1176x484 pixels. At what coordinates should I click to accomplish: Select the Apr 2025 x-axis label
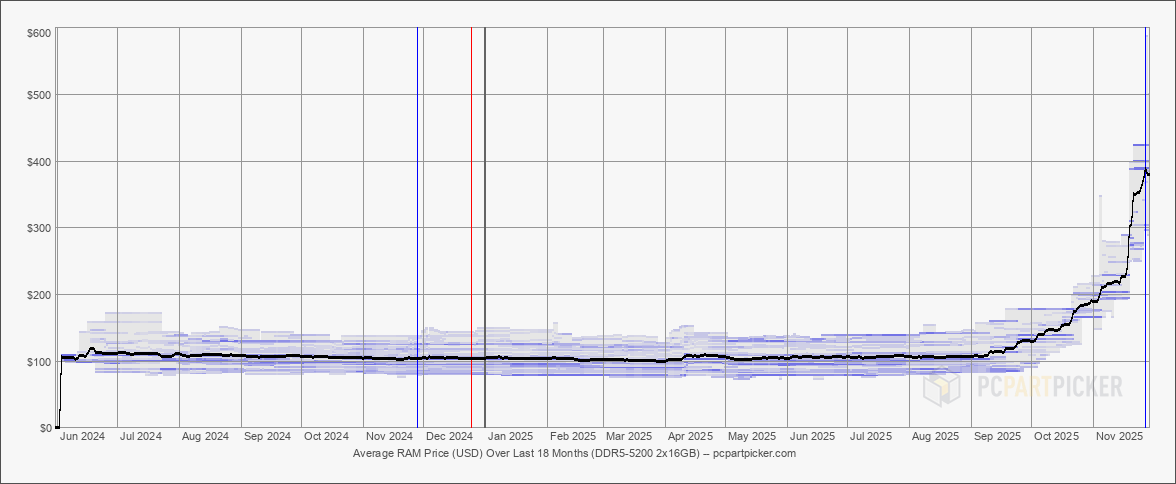pyautogui.click(x=690, y=437)
